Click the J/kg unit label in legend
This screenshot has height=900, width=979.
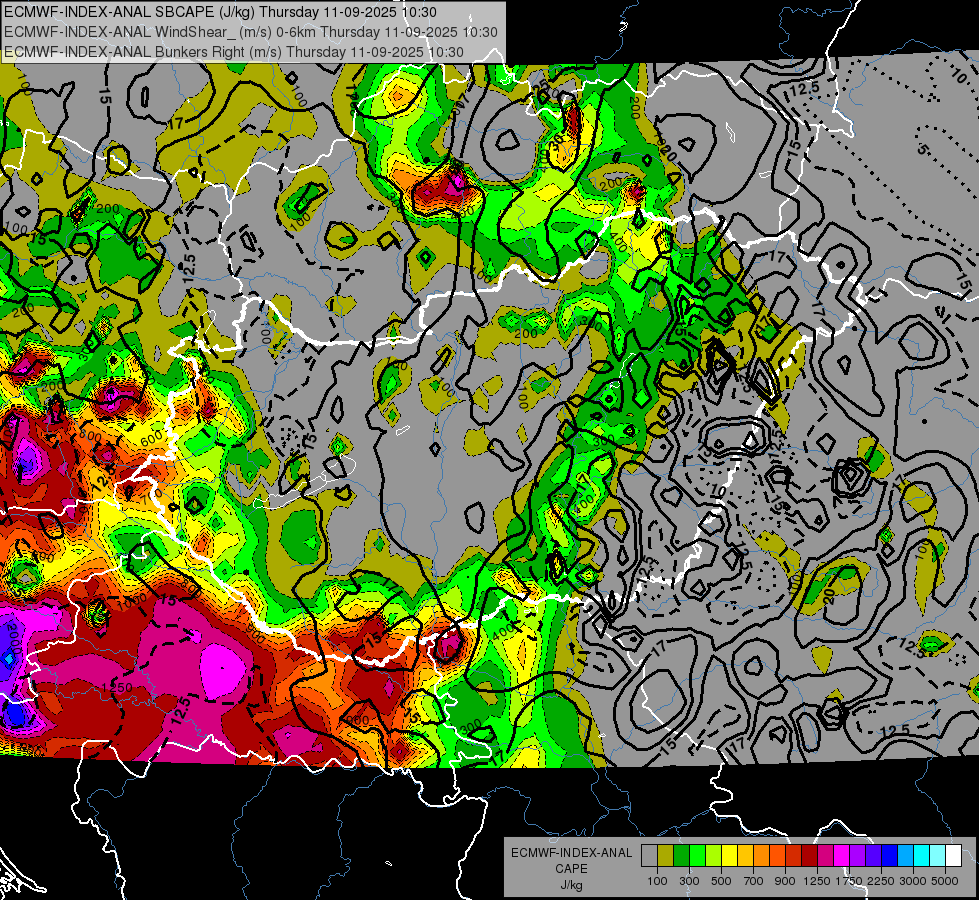tap(571, 885)
